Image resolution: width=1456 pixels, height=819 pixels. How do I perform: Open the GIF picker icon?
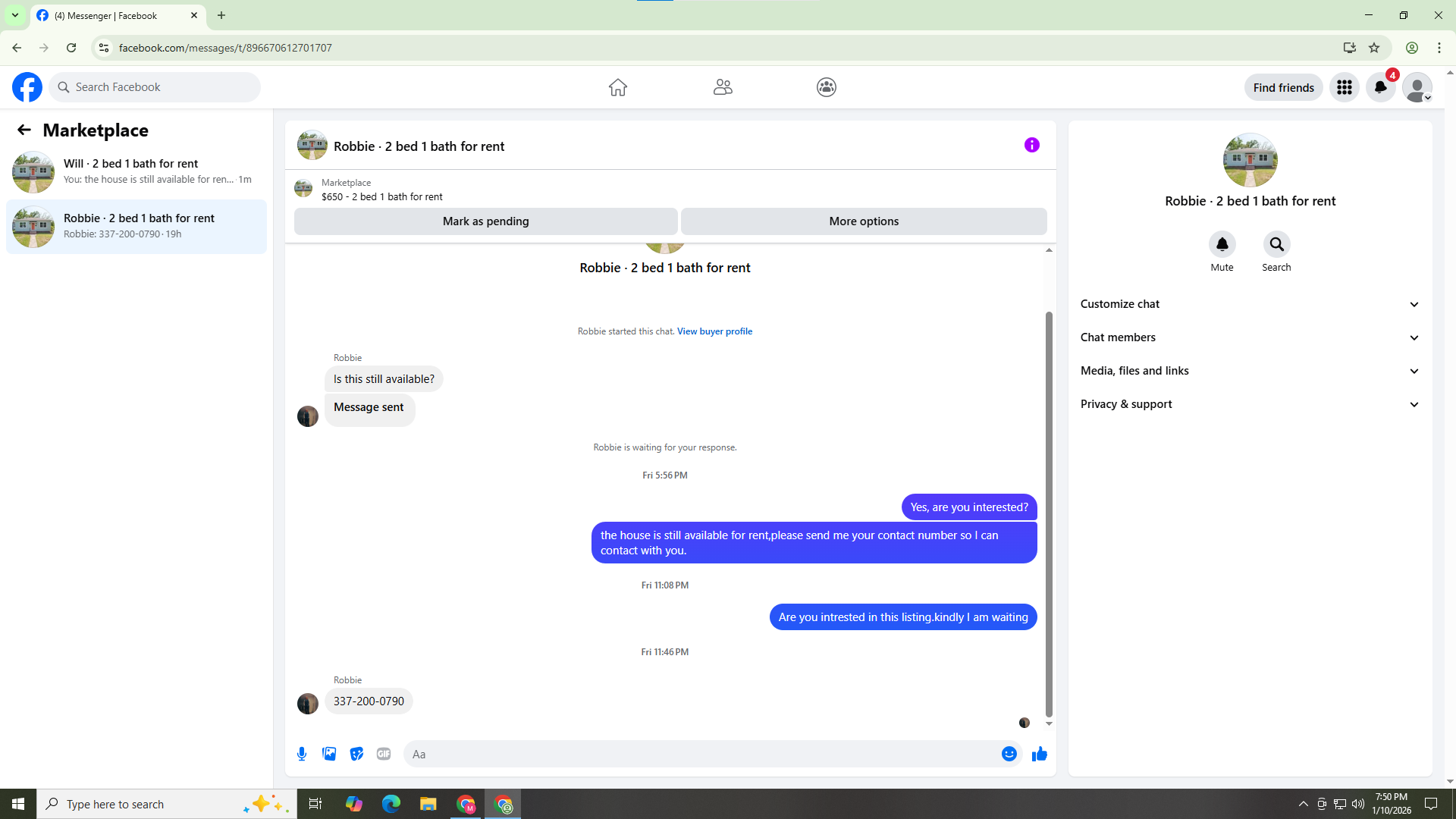tap(384, 754)
